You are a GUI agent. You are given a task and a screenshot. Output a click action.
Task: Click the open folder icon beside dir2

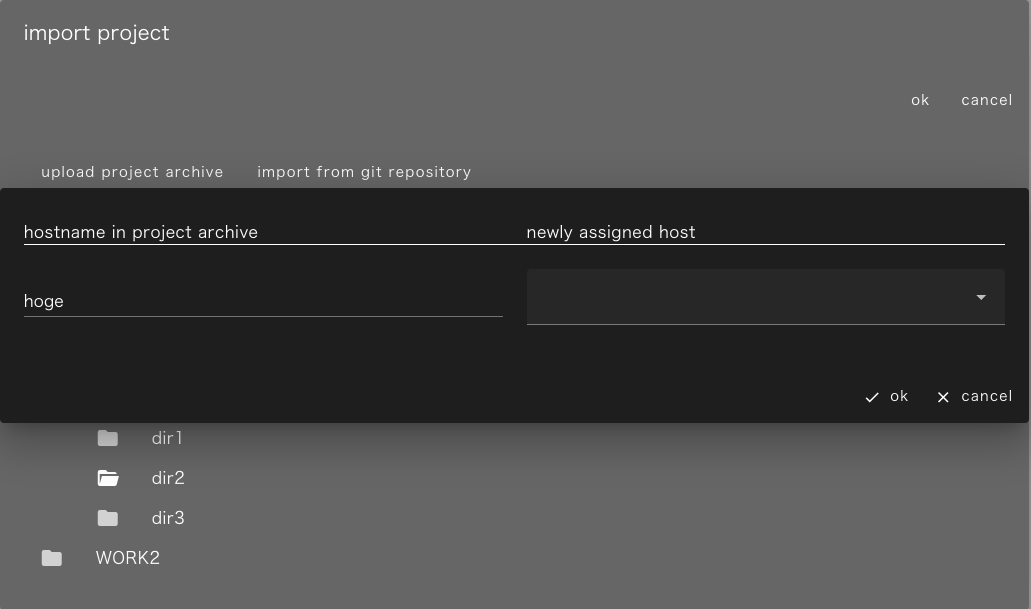point(108,478)
